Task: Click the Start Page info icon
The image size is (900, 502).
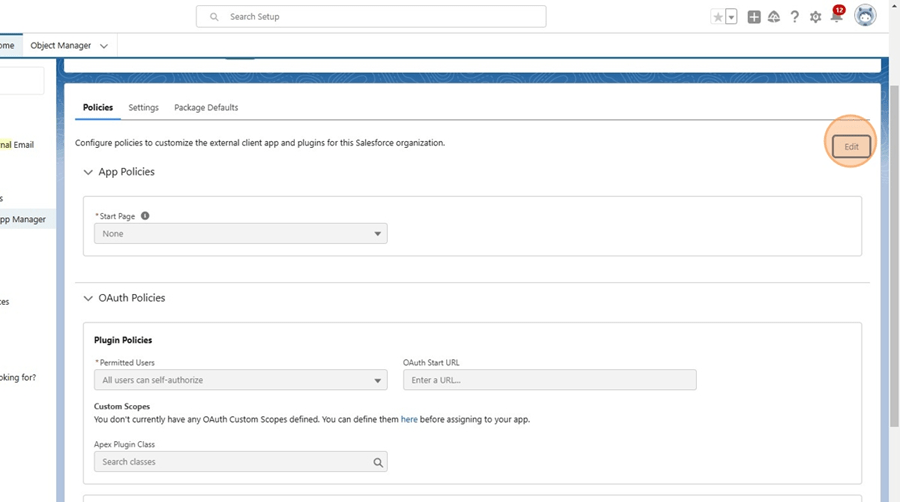Action: click(x=145, y=216)
